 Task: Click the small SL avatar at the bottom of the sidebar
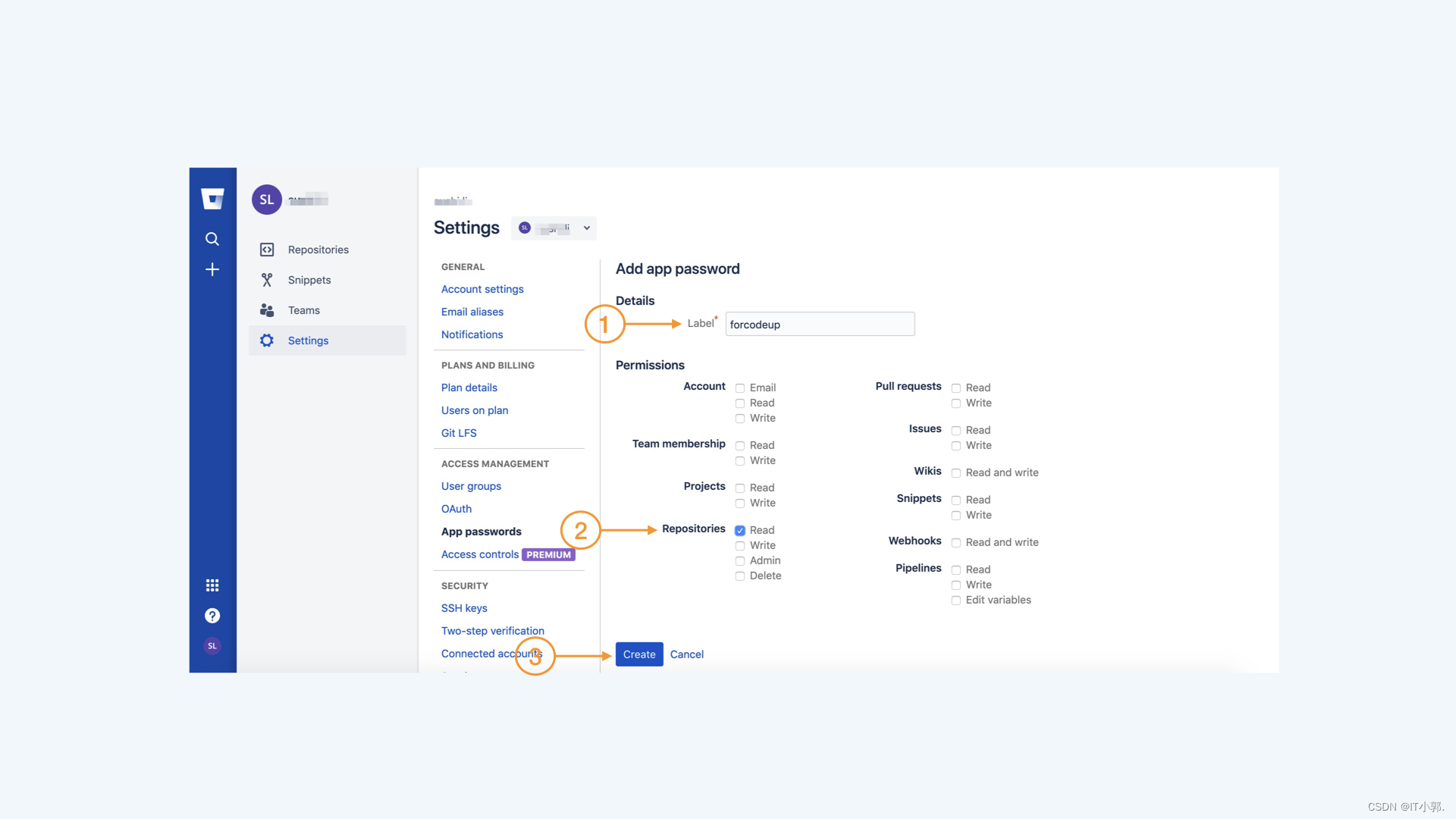(x=212, y=646)
